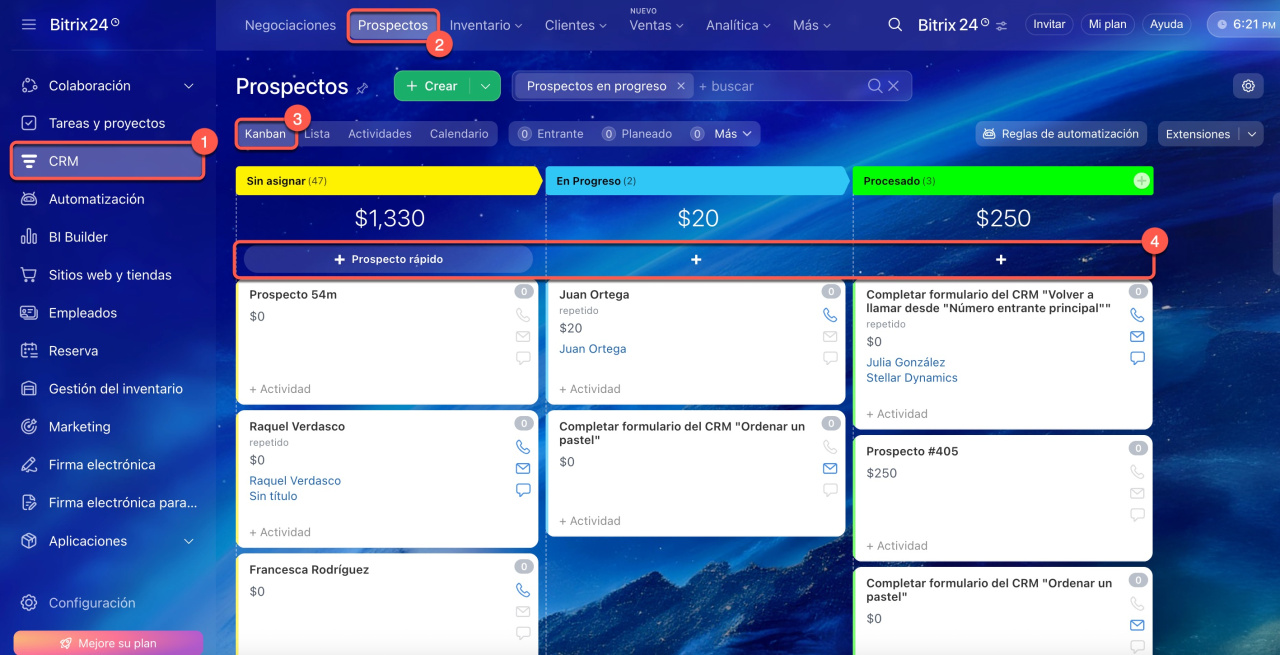1280x655 pixels.
Task: Clear the search filter with X icon
Action: pos(894,86)
